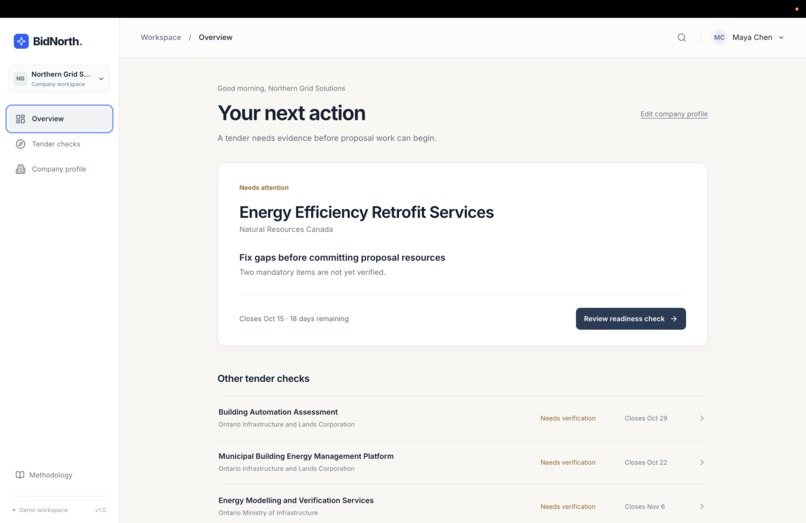The image size is (806, 523).
Task: Click Natural Resources Canada text
Action: click(x=286, y=229)
